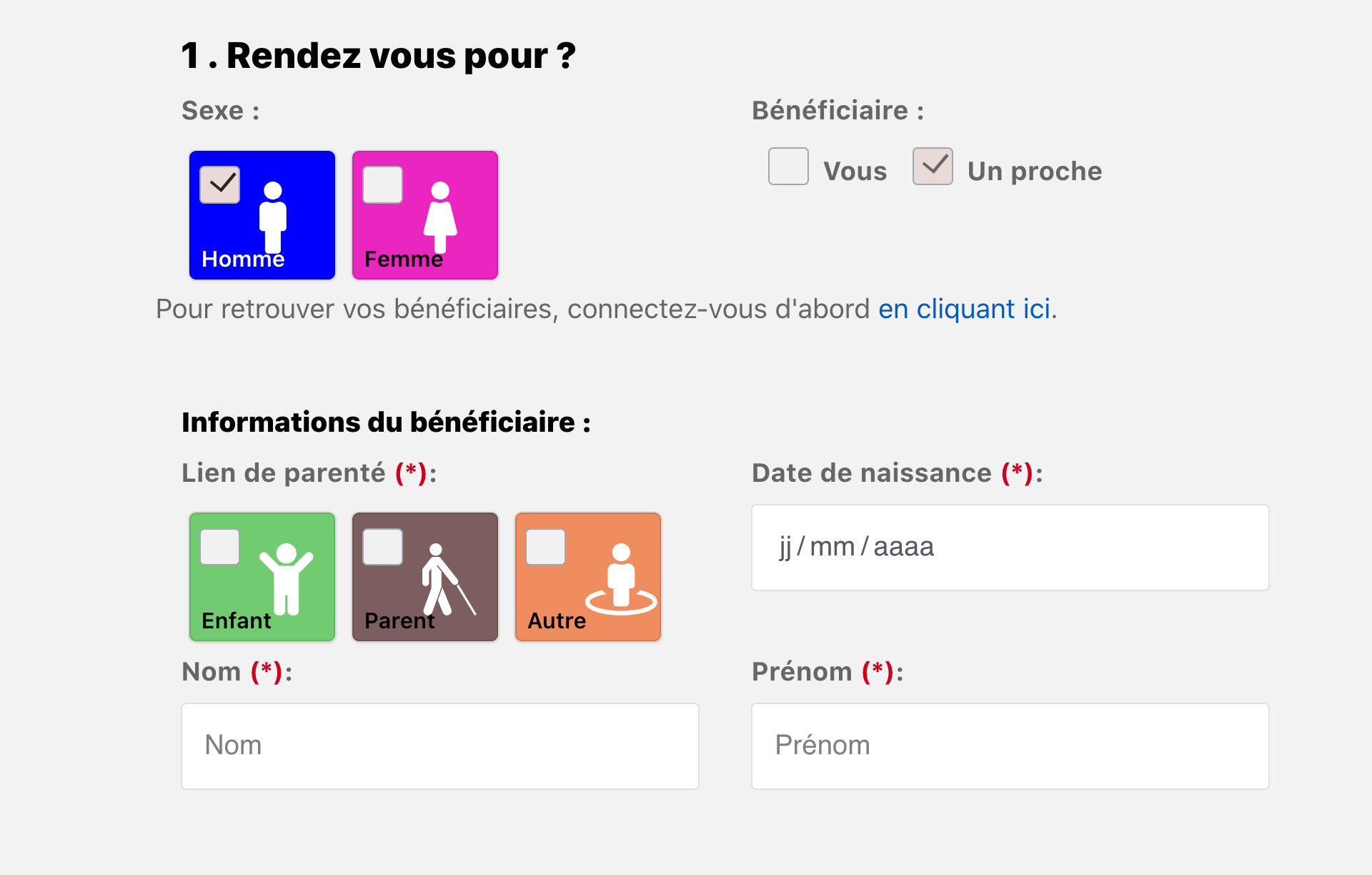This screenshot has height=875, width=1372.
Task: Click the child figure icon on Enfant card
Action: (x=287, y=578)
